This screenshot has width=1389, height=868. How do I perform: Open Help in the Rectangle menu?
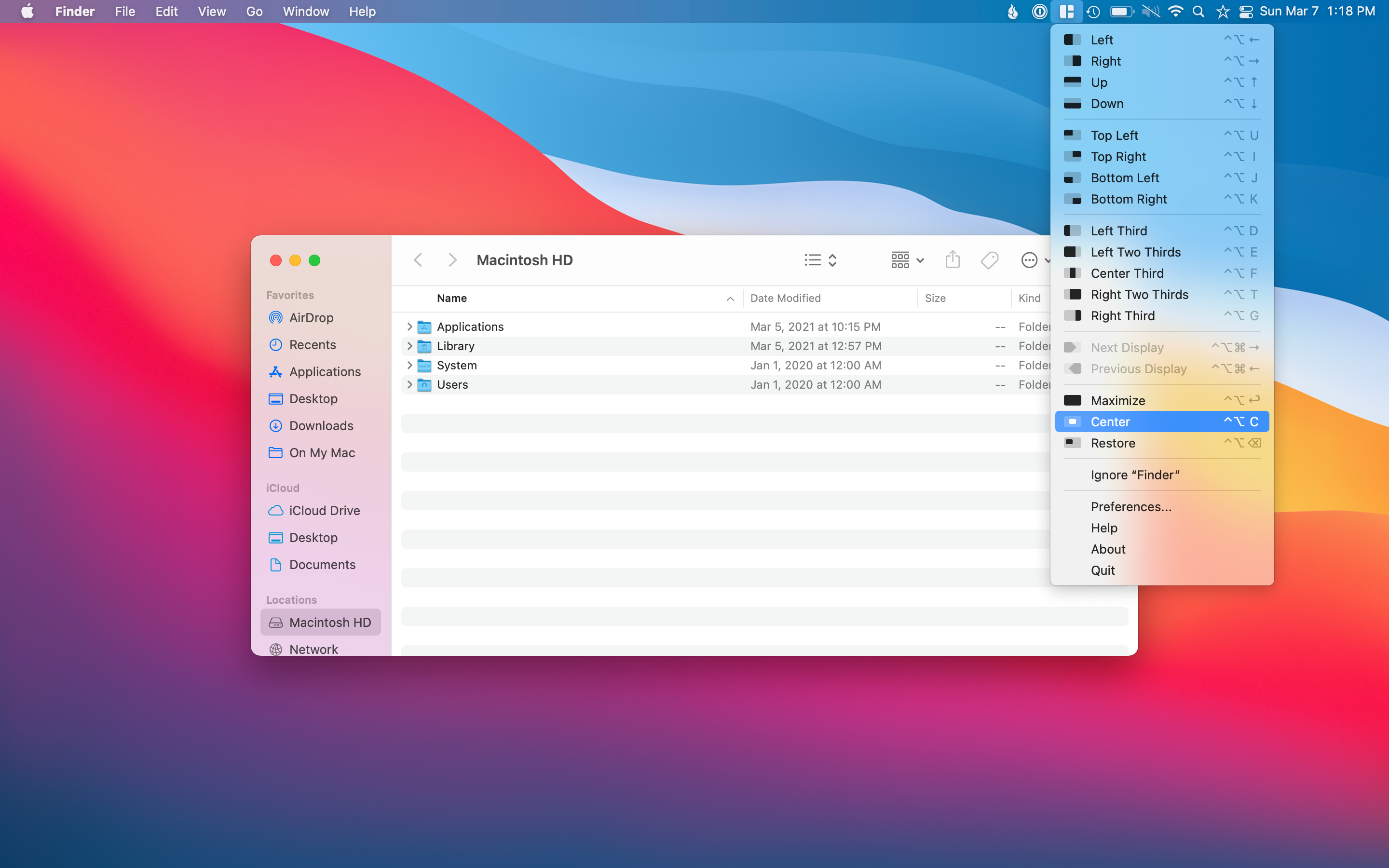click(x=1162, y=528)
